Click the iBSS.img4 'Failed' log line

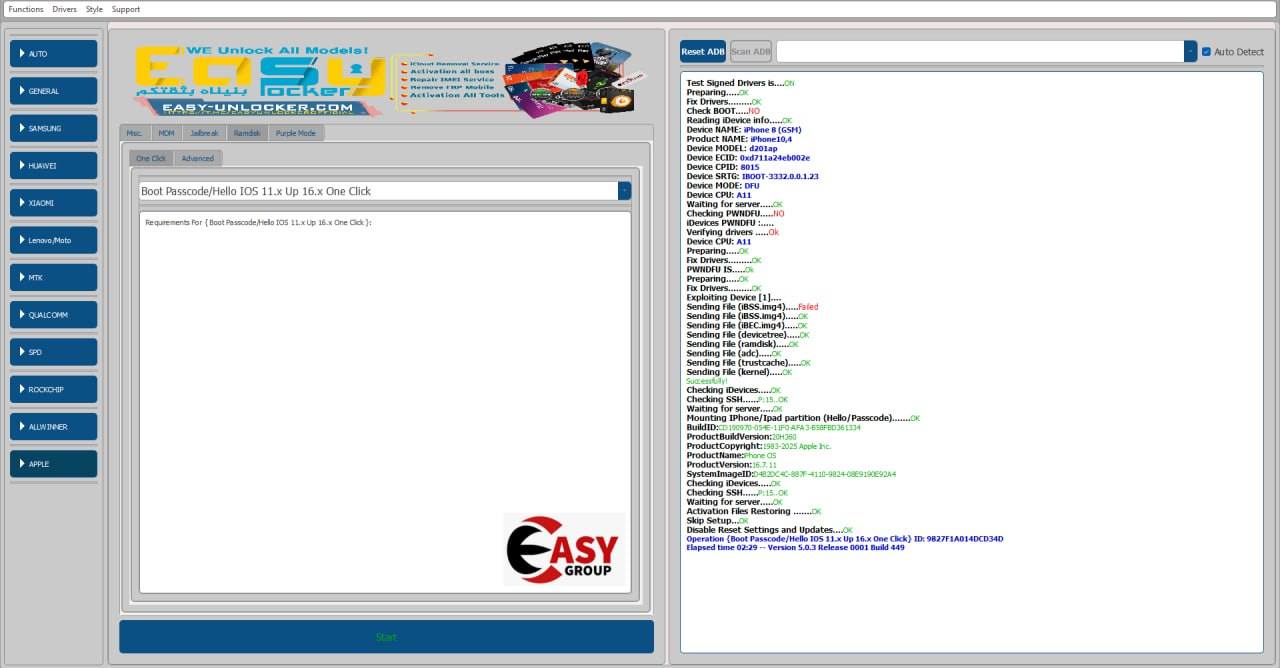tap(752, 307)
